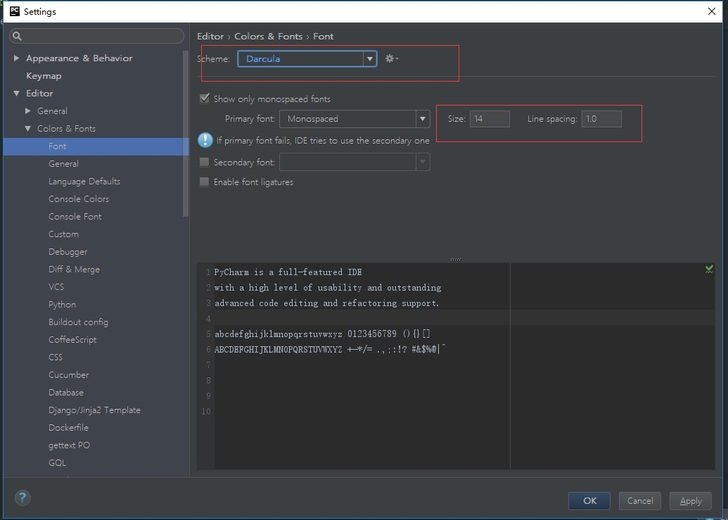Click the Cancel button

tap(640, 501)
